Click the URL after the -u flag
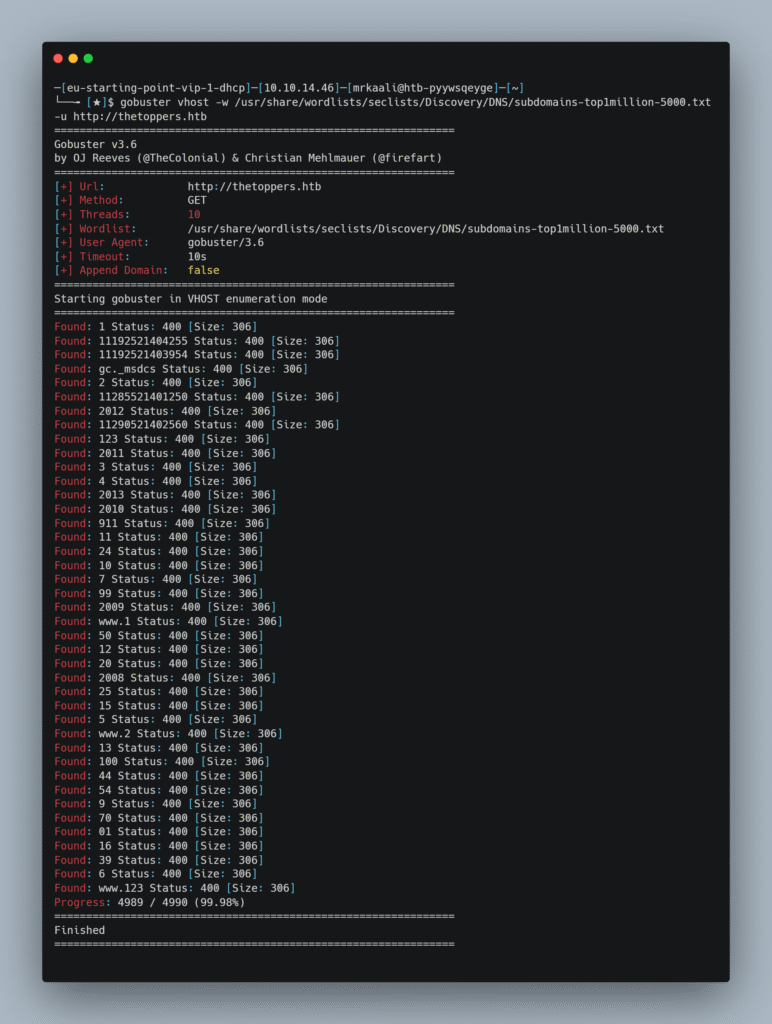 140,117
